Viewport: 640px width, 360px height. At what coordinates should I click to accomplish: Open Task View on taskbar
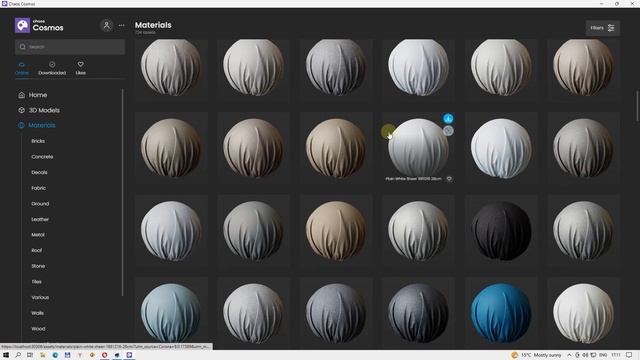pos(30,355)
